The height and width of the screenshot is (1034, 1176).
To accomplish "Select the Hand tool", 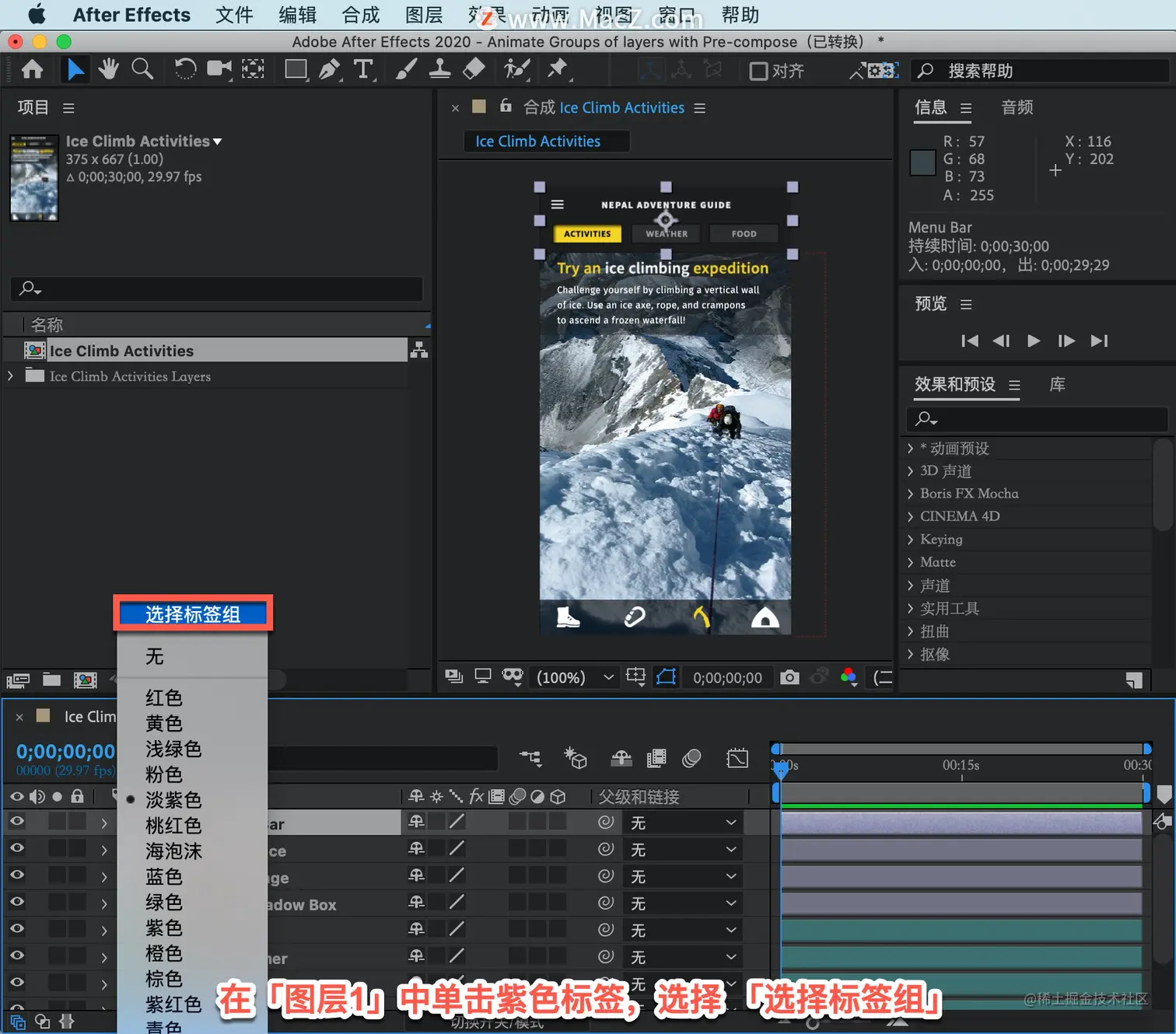I will pos(108,70).
